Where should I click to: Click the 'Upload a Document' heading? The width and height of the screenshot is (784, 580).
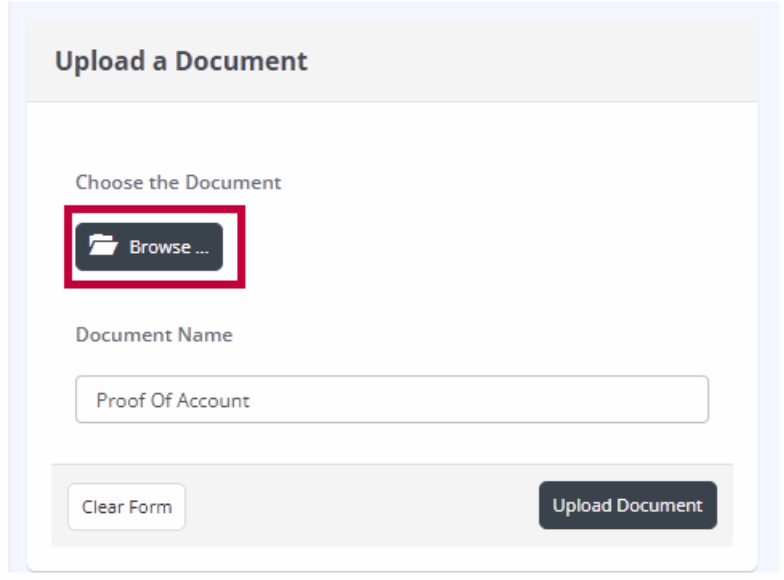[x=181, y=61]
